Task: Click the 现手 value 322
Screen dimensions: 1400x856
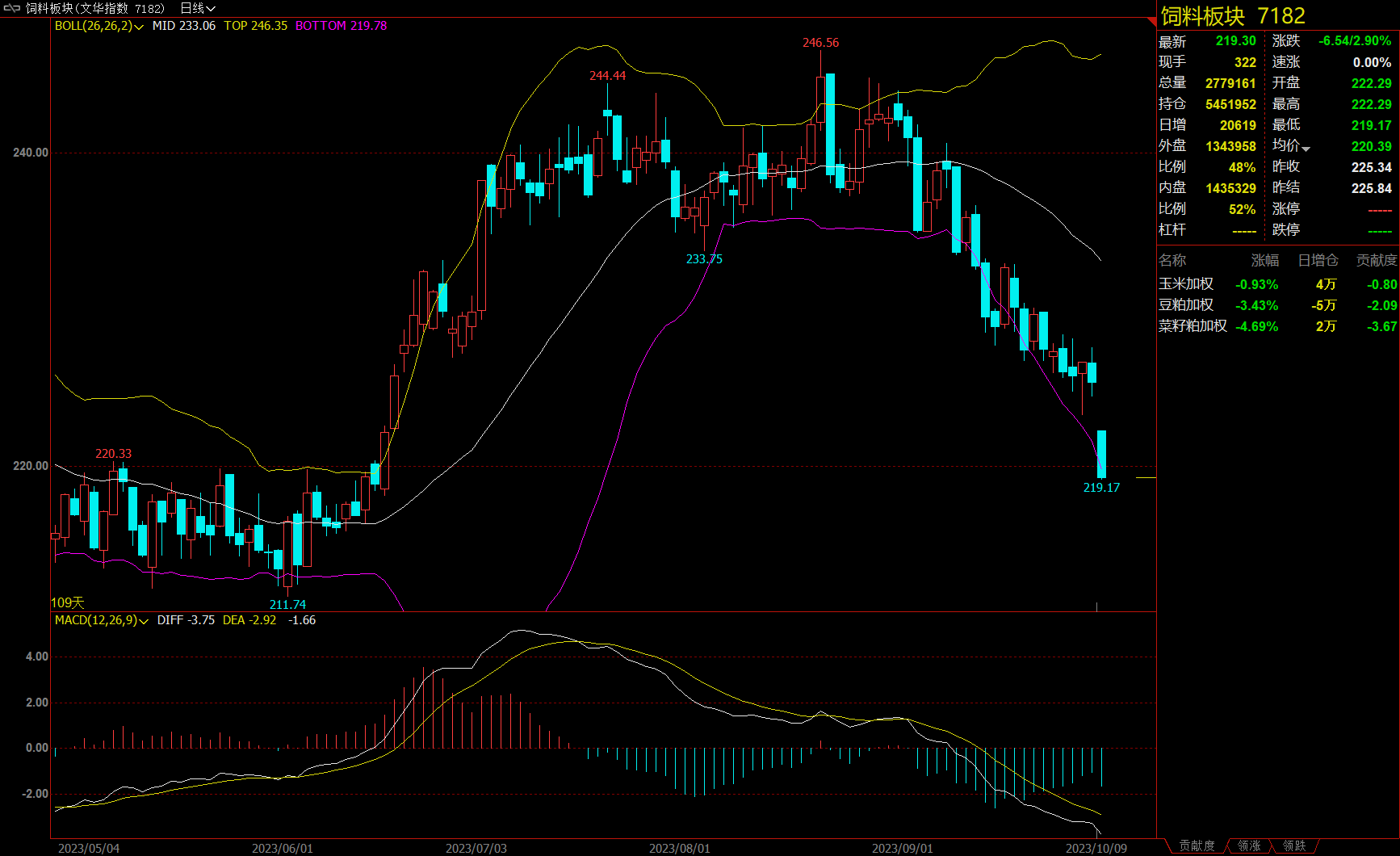Action: click(x=1245, y=62)
